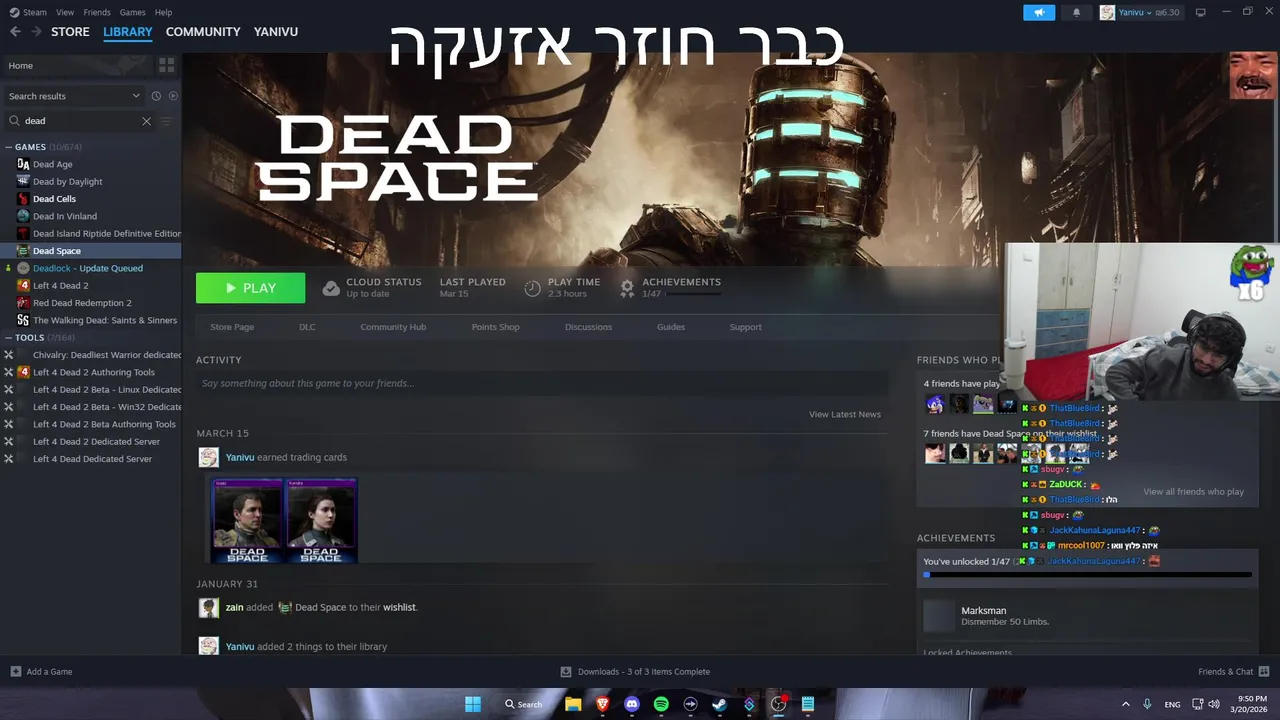Go to the STORE tab
This screenshot has width=1280, height=720.
point(70,32)
